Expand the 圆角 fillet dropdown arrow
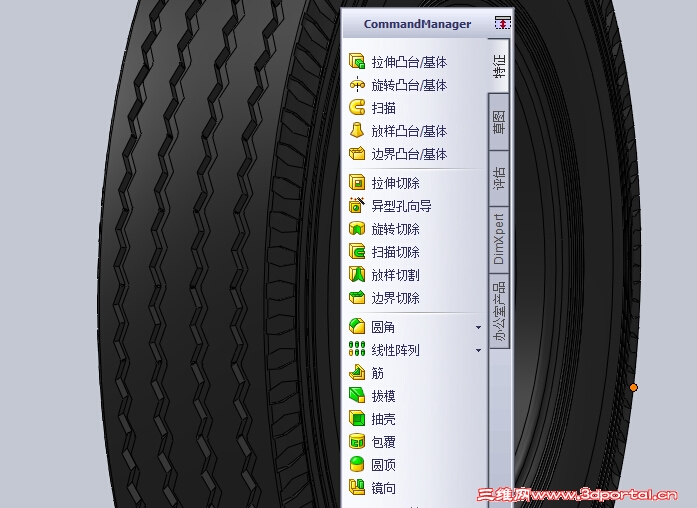Viewport: 697px width, 508px height. pyautogui.click(x=478, y=328)
